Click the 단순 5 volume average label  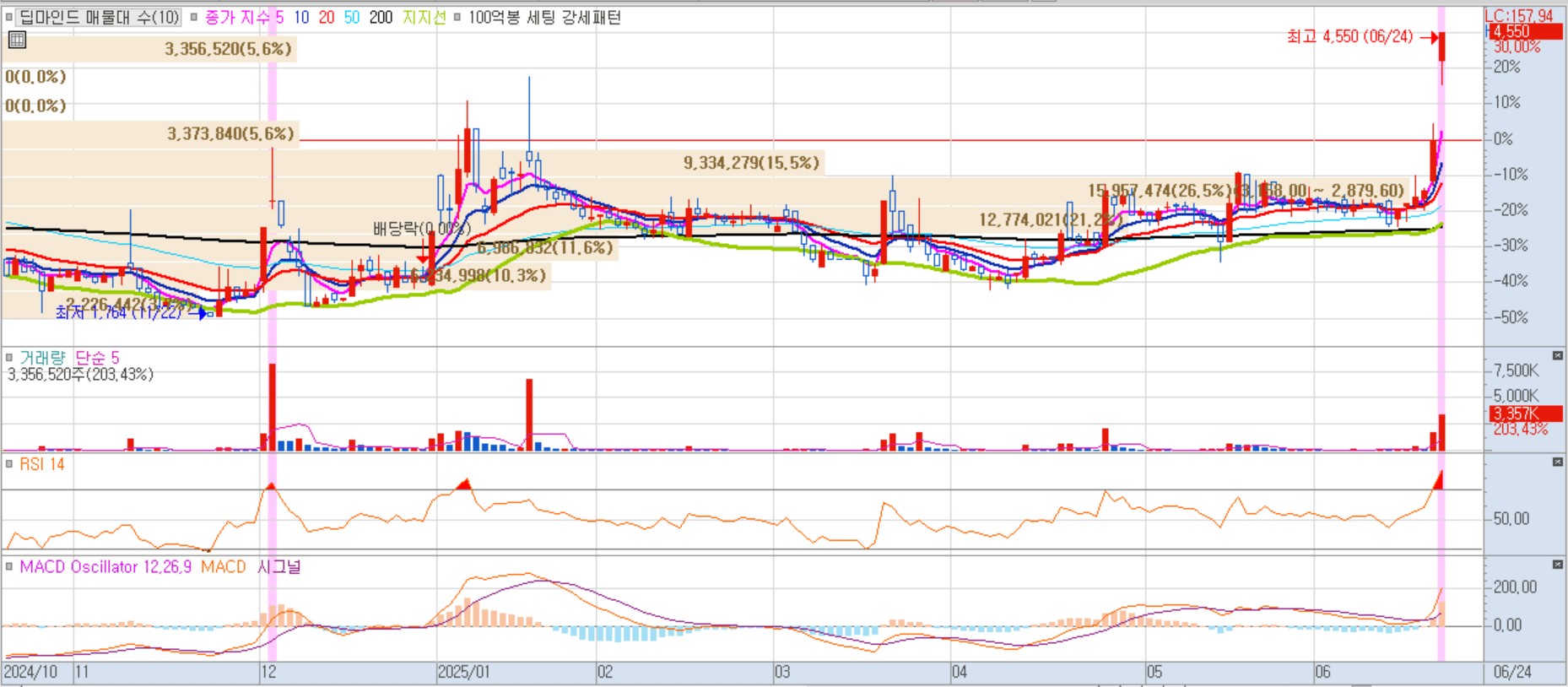click(x=97, y=357)
